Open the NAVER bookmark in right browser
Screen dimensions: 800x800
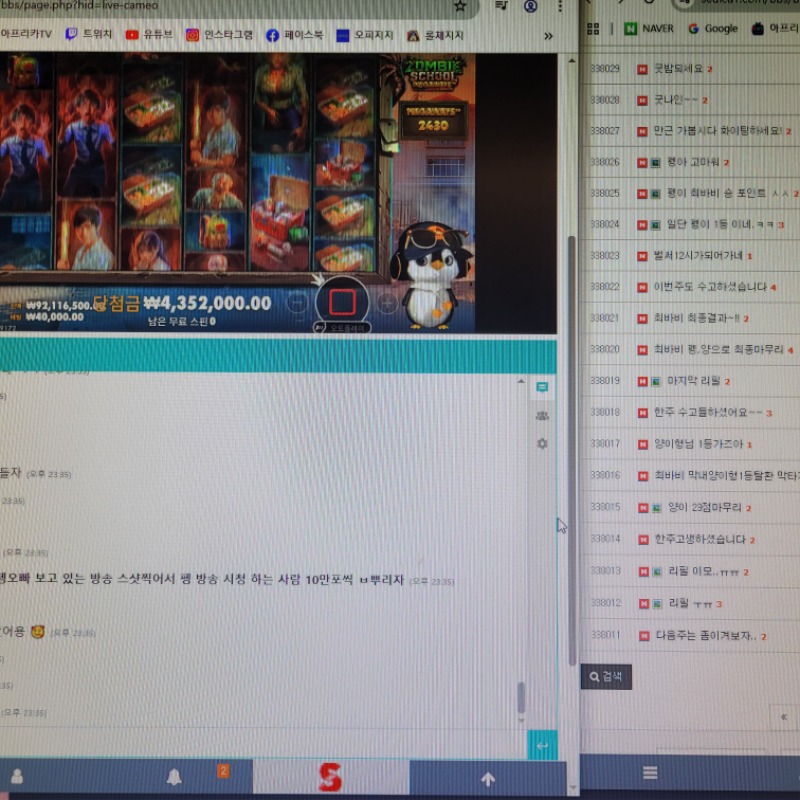(x=649, y=29)
